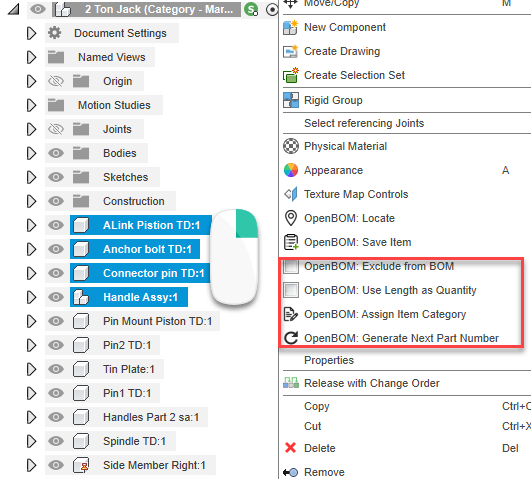Select the Tin Plate:1 label

[129, 369]
